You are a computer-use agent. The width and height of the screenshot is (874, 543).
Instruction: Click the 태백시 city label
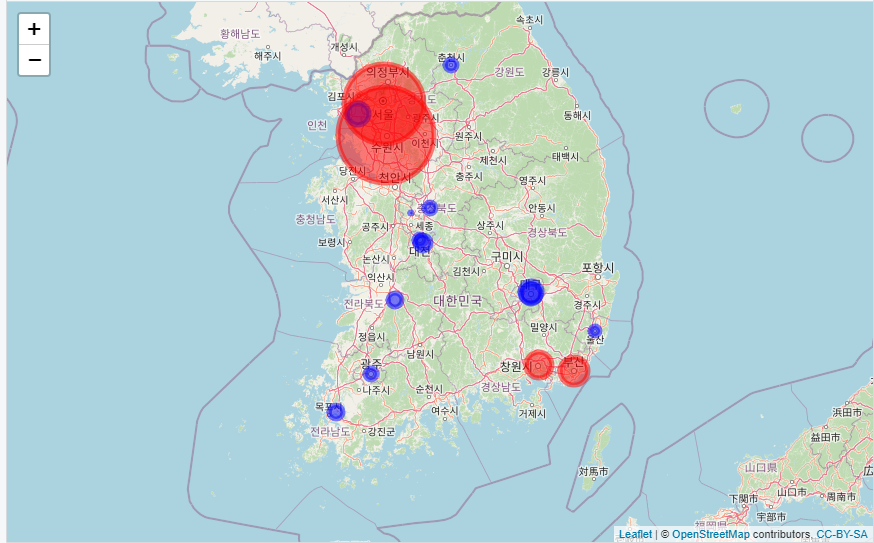tap(565, 157)
